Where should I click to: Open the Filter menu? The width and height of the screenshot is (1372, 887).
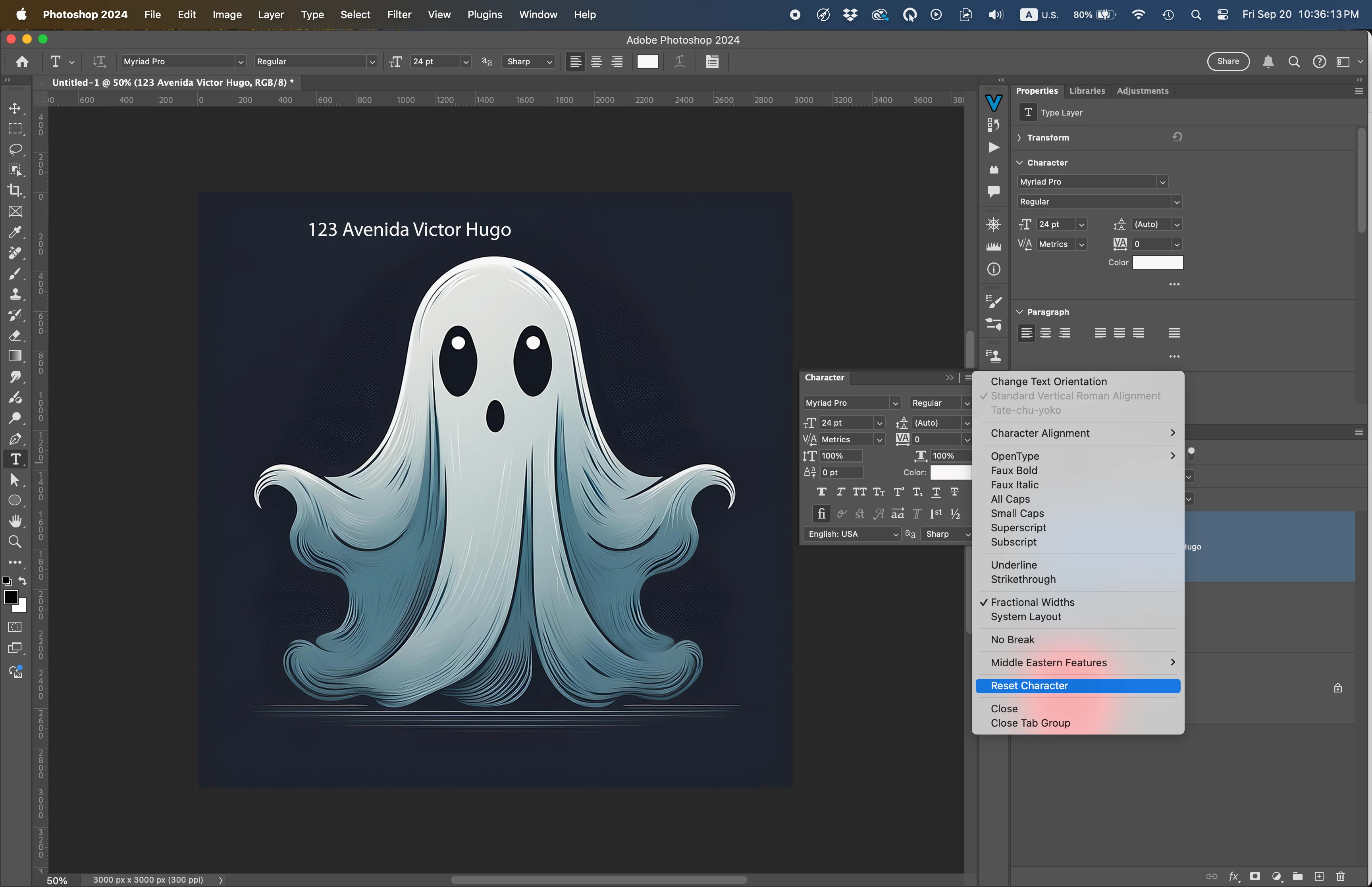tap(399, 14)
